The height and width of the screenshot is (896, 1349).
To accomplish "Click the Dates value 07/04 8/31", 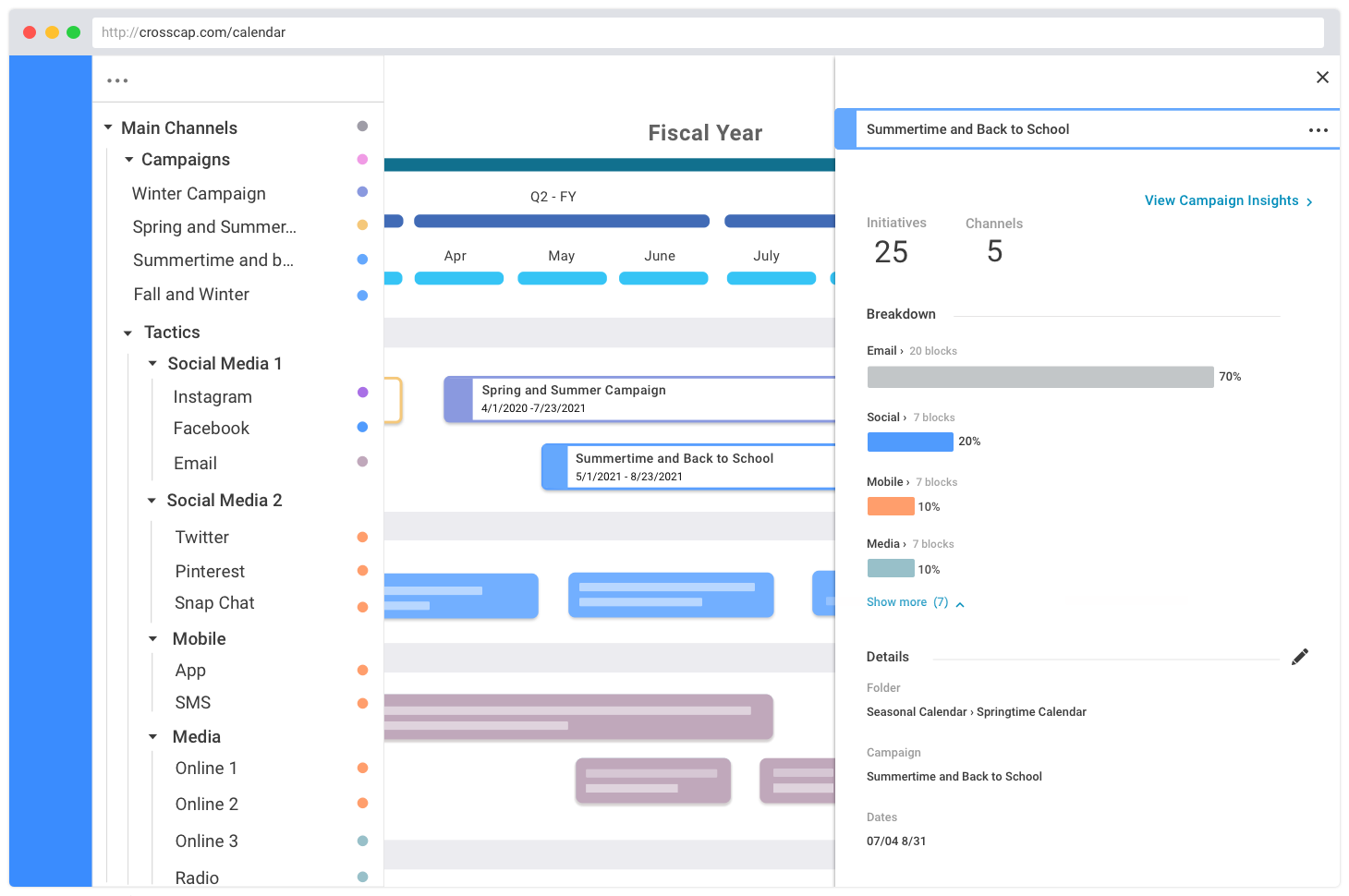I will pos(896,842).
